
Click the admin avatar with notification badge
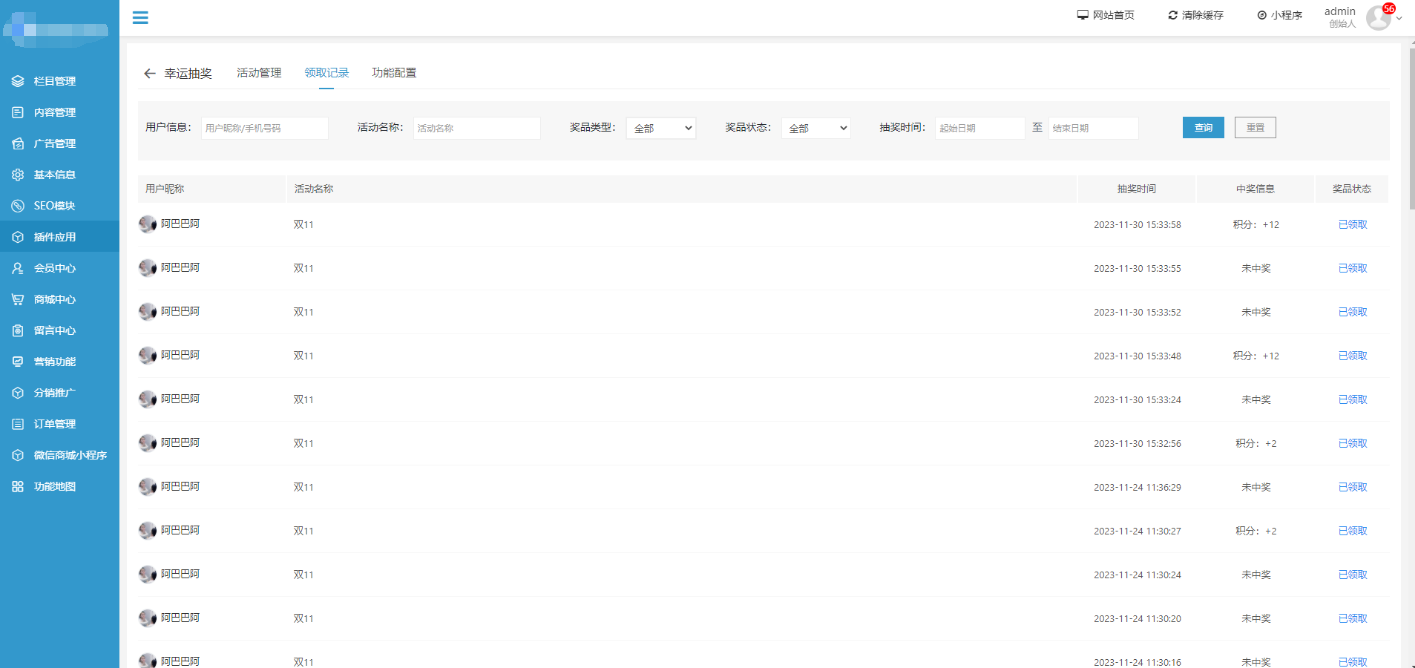(x=1379, y=17)
